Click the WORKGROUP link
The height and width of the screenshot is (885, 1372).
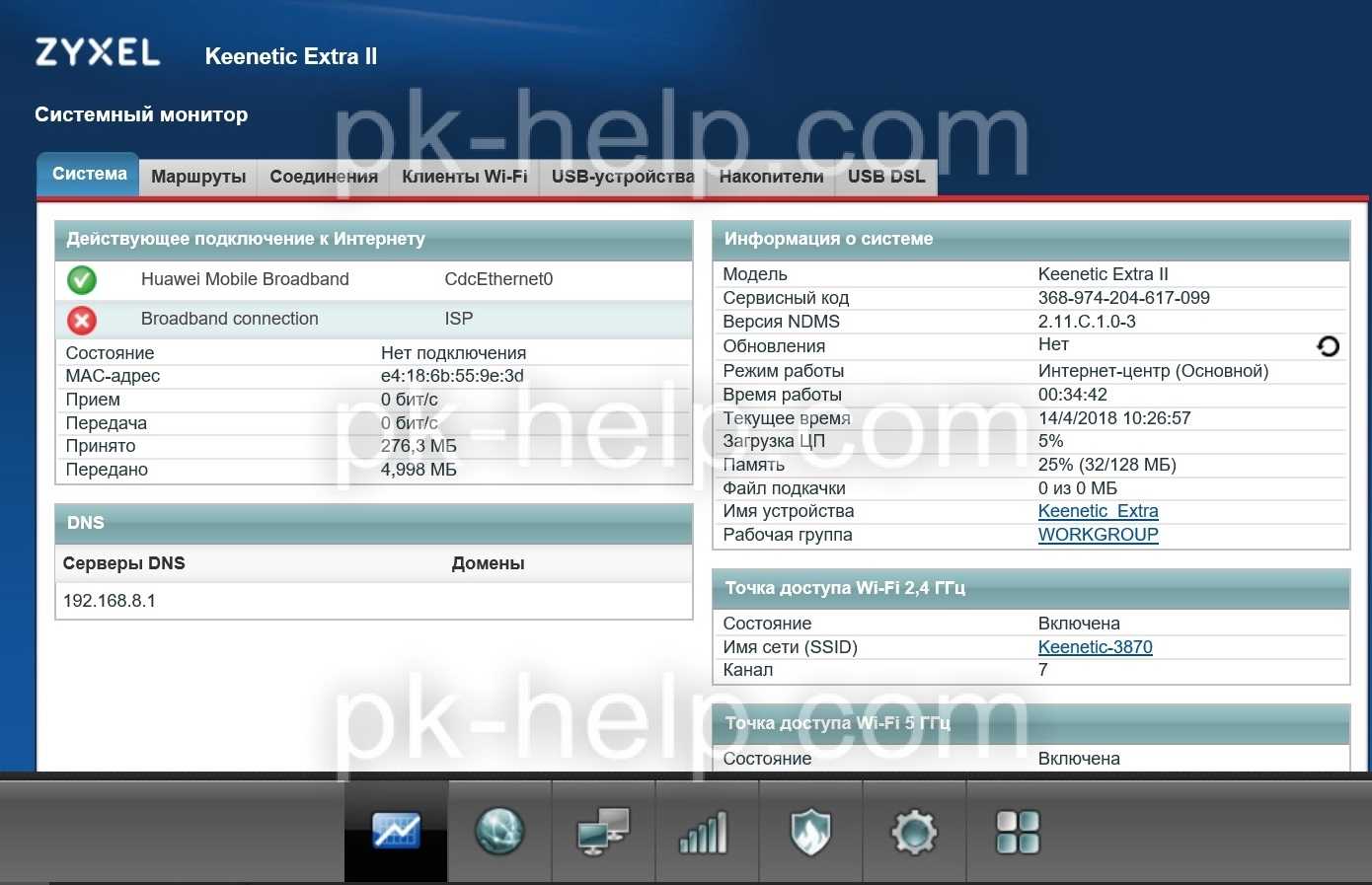tap(1098, 535)
